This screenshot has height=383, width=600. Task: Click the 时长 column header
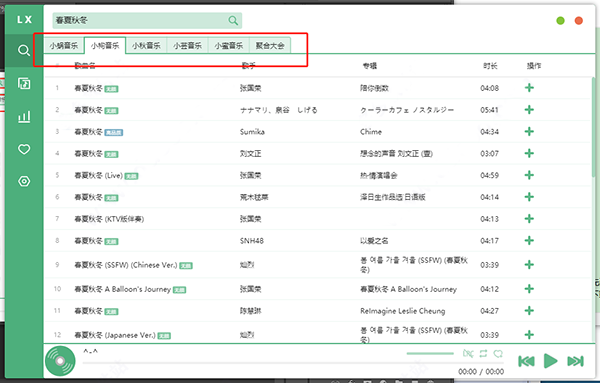pos(490,66)
